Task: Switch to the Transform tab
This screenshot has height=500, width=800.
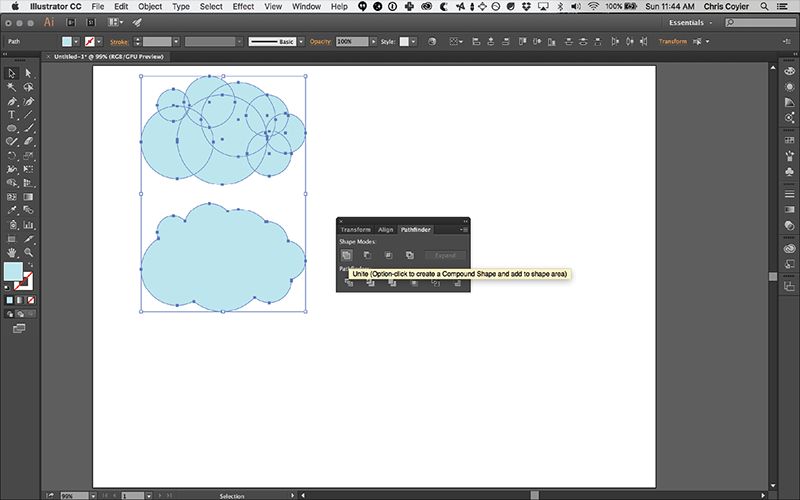Action: click(x=355, y=230)
